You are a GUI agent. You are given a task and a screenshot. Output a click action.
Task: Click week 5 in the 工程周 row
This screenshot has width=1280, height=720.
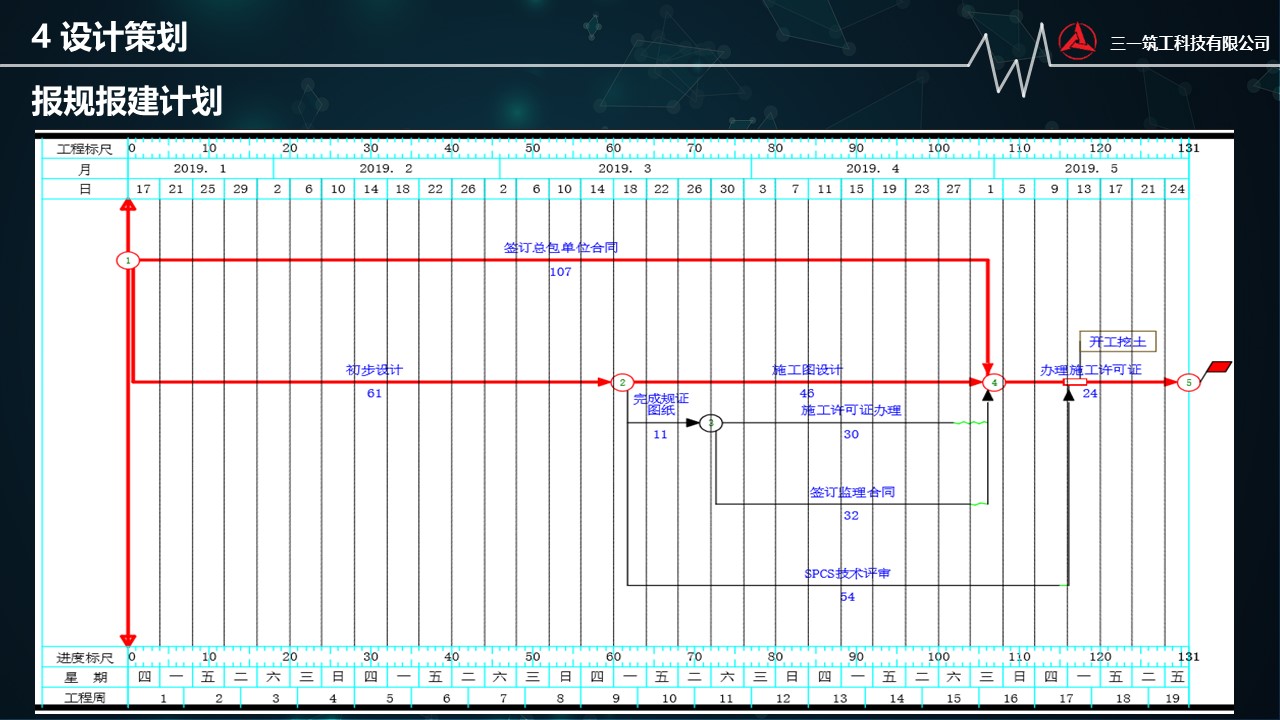coord(388,697)
